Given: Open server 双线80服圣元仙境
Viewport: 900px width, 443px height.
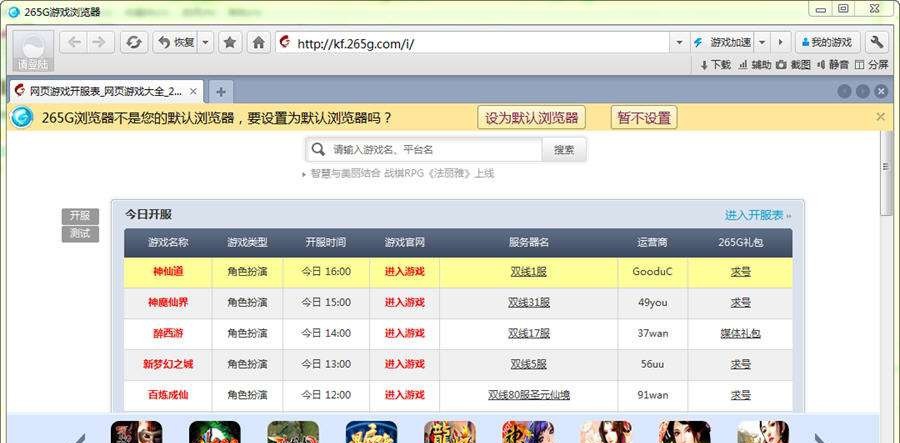Looking at the screenshot, I should tap(529, 395).
